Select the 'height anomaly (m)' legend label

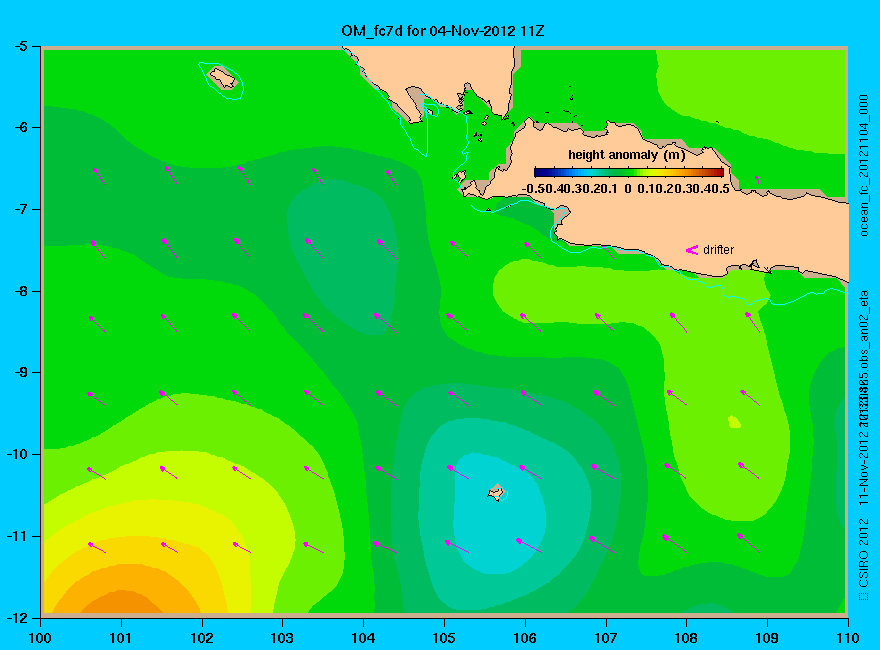[x=626, y=155]
